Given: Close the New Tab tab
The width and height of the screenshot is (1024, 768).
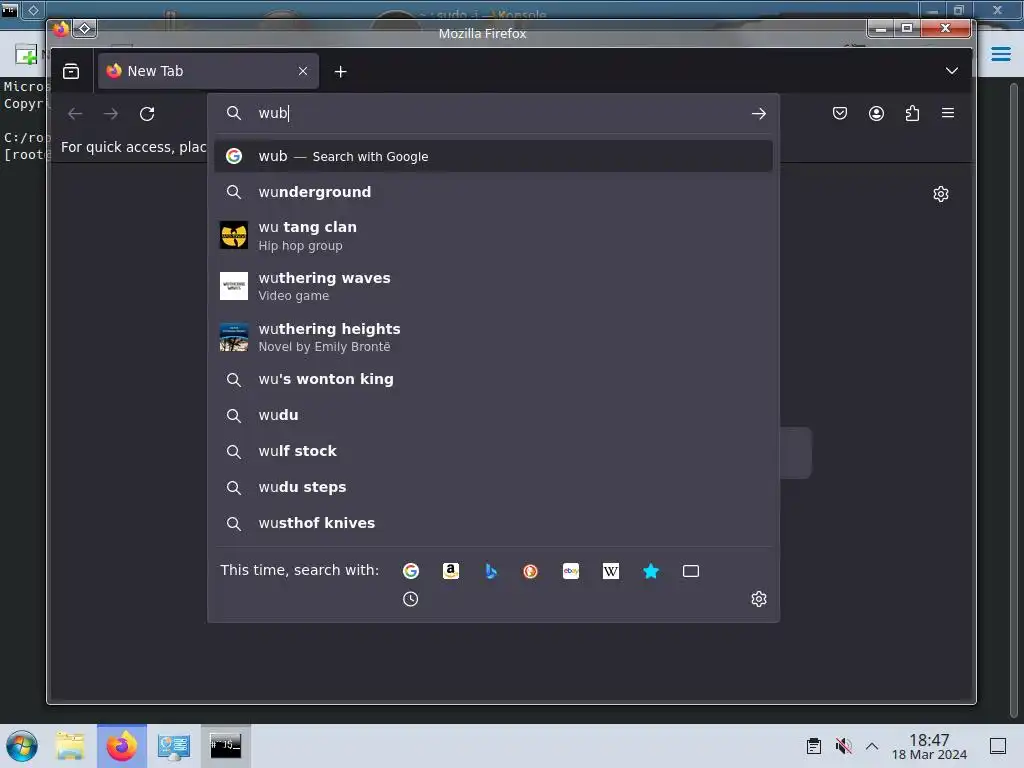Looking at the screenshot, I should click(303, 71).
